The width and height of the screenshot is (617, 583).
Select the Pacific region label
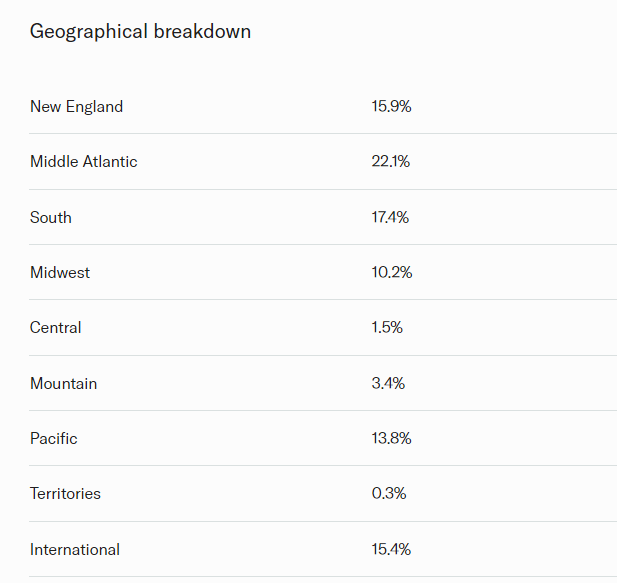[54, 439]
